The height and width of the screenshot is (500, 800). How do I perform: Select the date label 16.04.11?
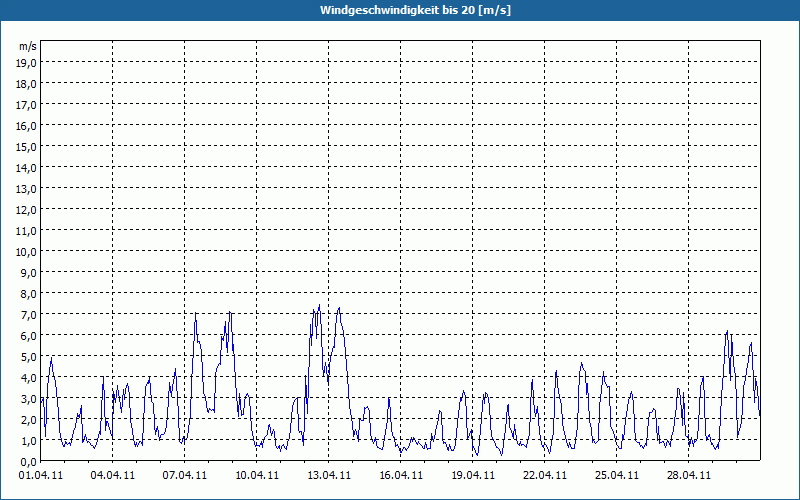point(401,475)
